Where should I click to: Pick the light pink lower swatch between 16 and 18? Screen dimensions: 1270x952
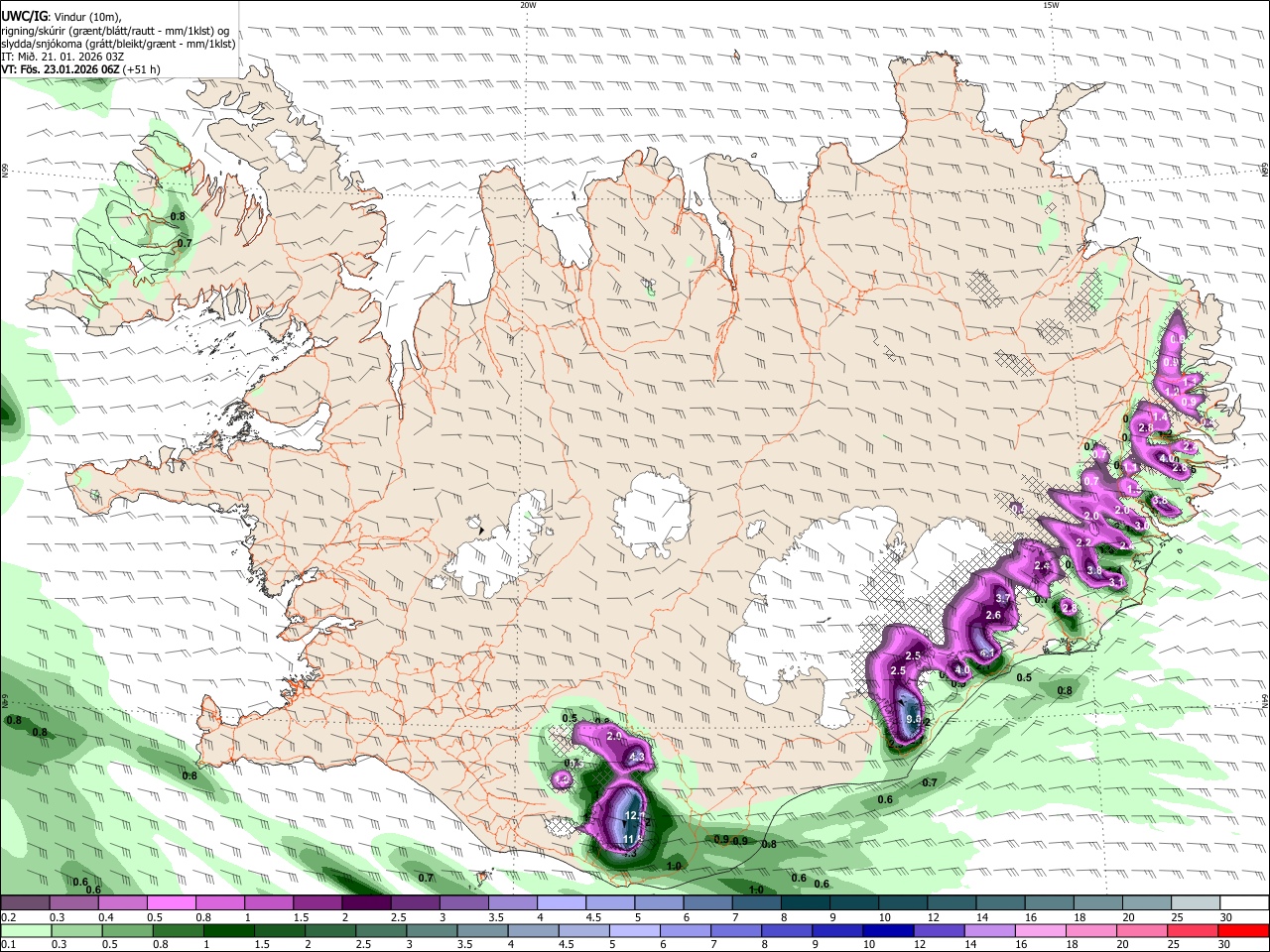(x=1040, y=931)
